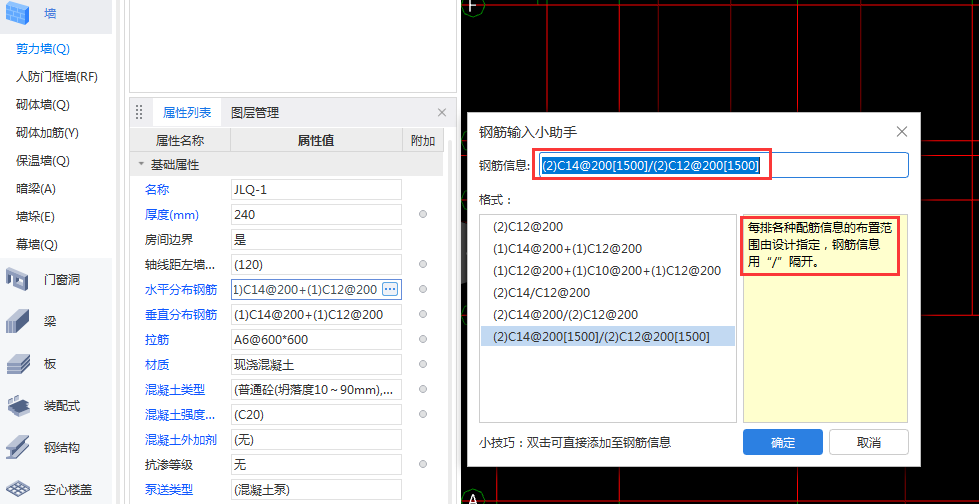
Task: Toggle the 附加 circle for 轴线距左墙
Action: point(423,264)
